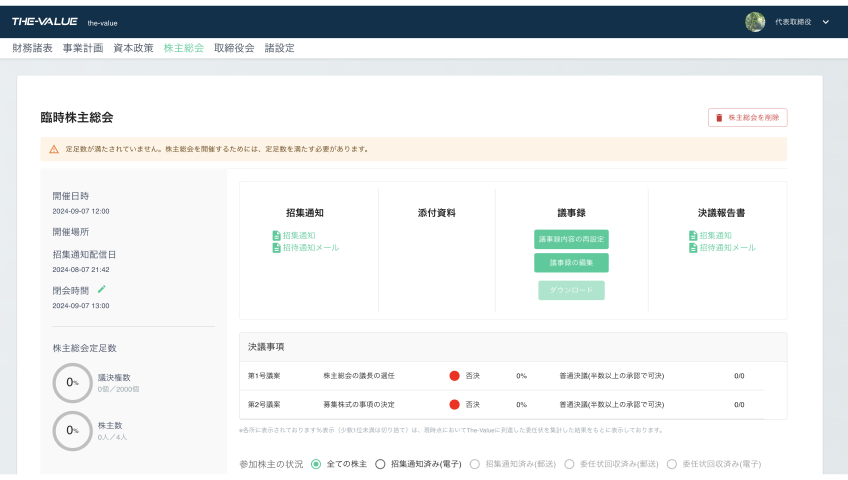Viewport: 848px width, 480px height.
Task: Click the 議決権数 0% progress circle
Action: point(72,383)
